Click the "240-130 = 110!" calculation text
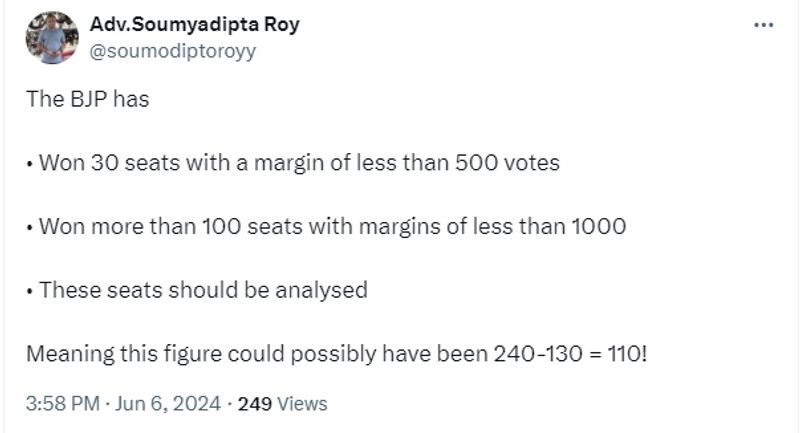This screenshot has height=433, width=800. (571, 354)
